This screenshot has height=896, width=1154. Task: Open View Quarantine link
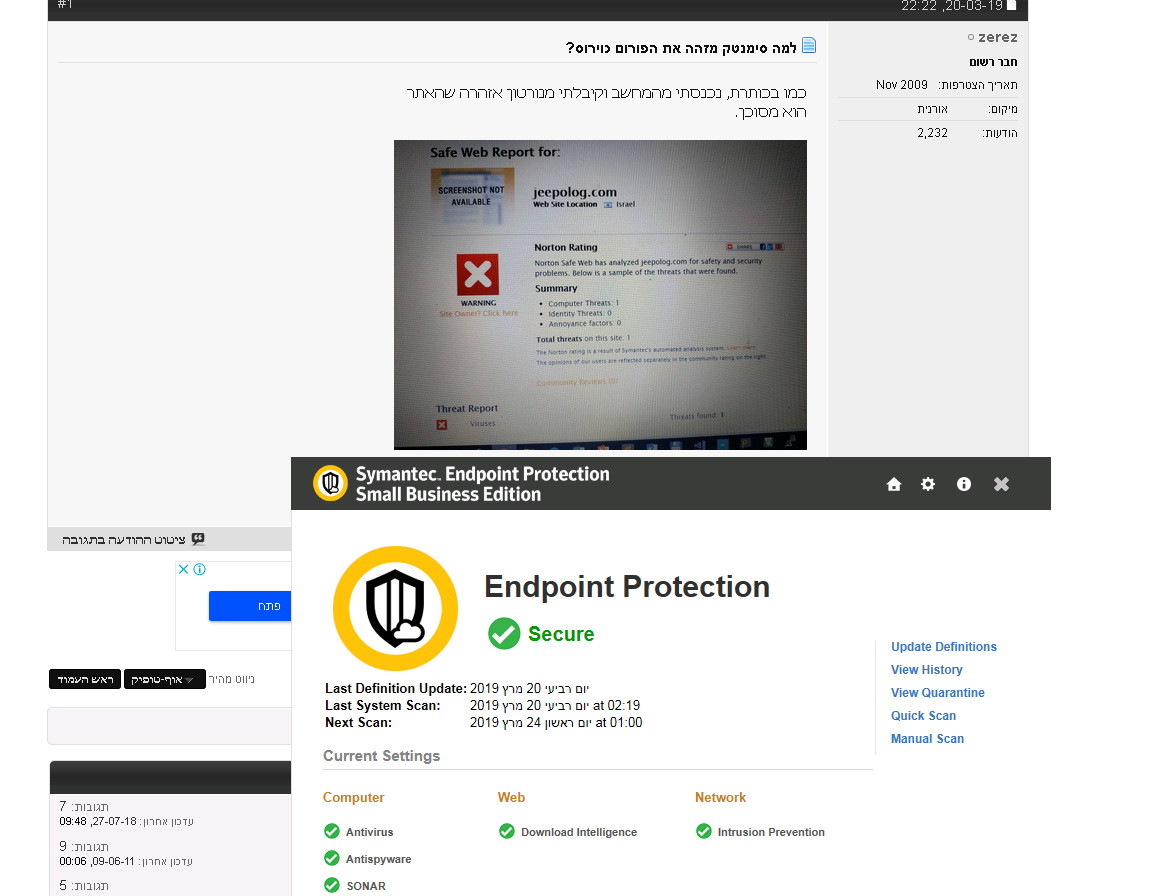click(x=937, y=693)
